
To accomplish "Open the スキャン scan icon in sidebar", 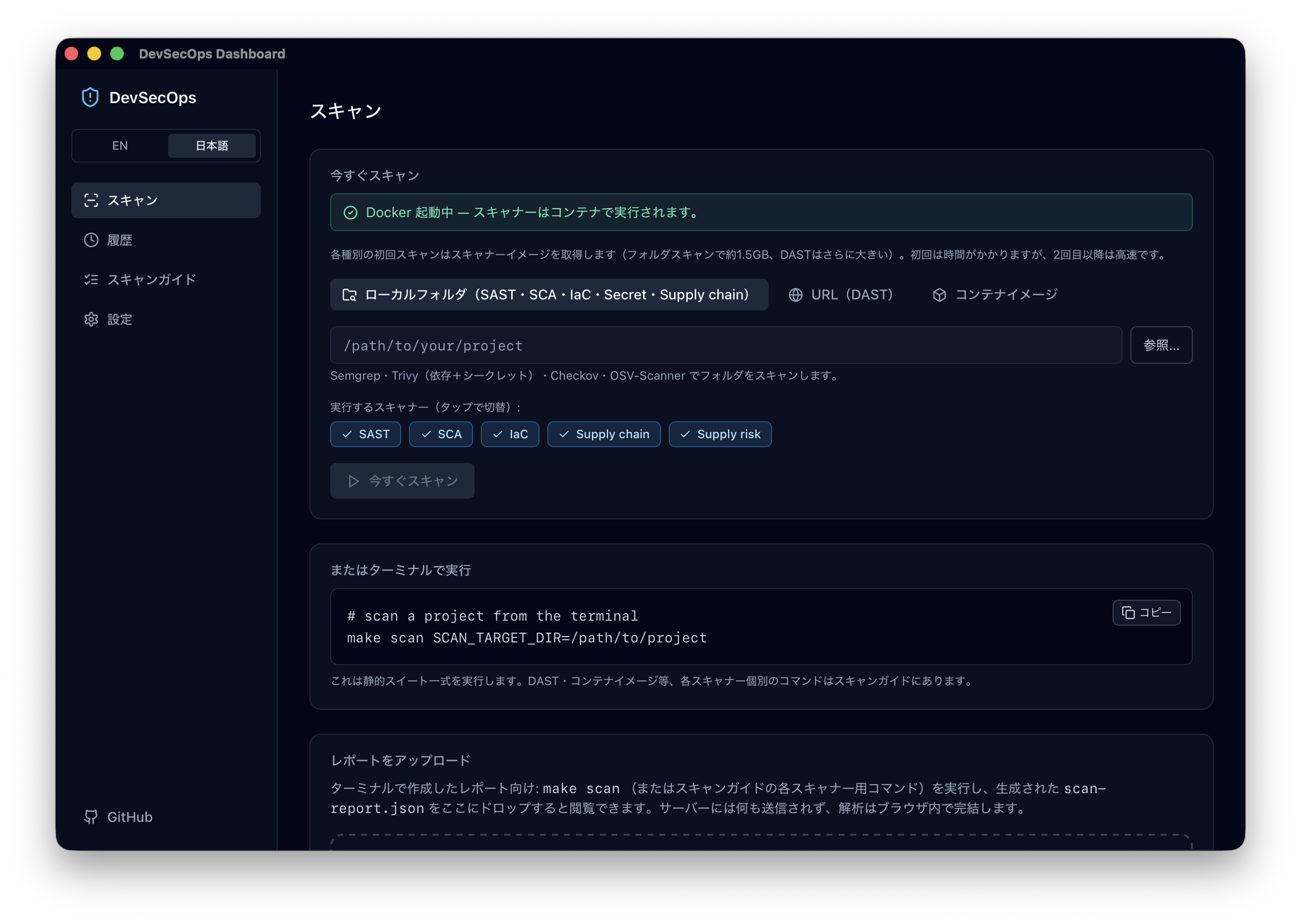I will 91,200.
